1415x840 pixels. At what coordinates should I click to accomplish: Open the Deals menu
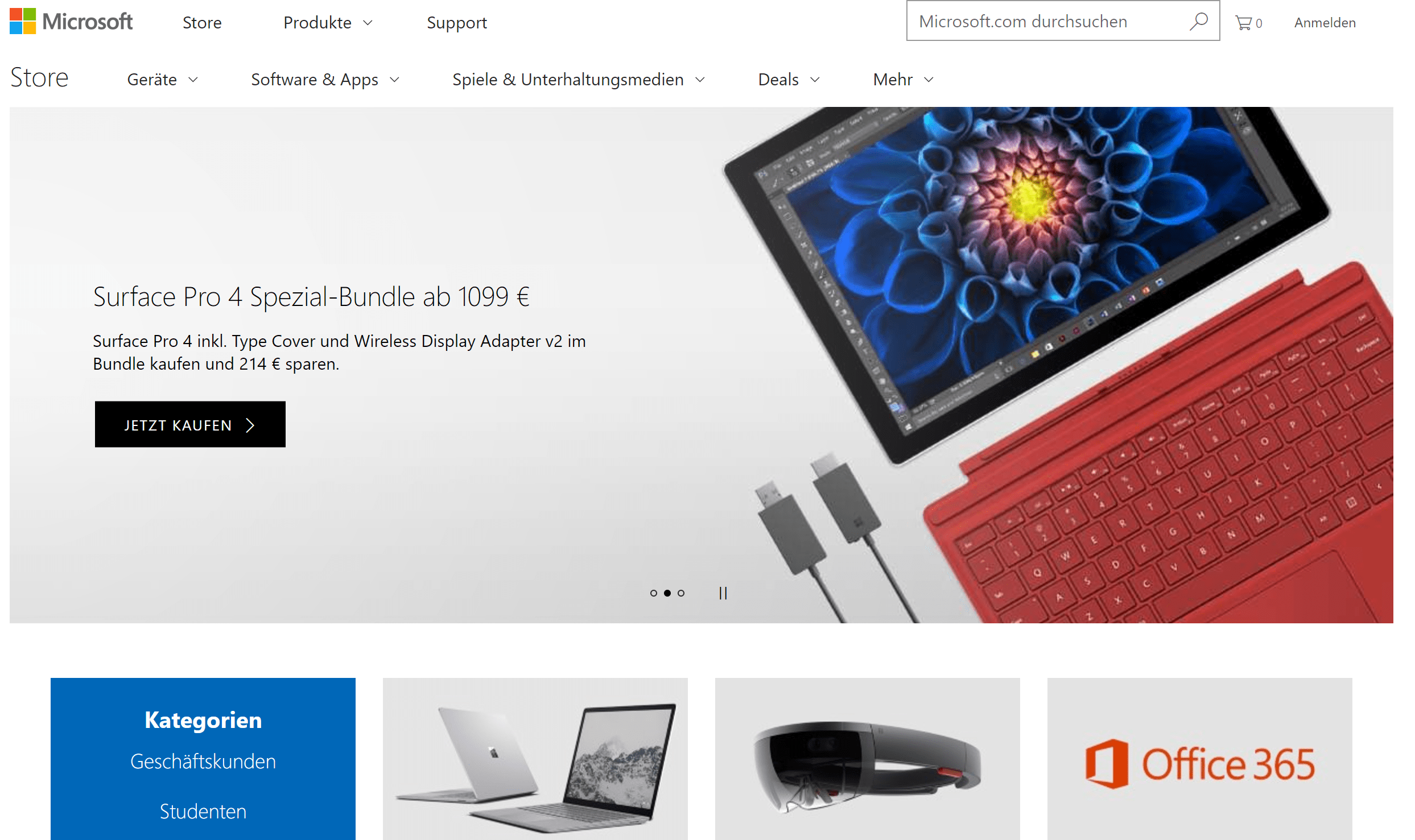tap(789, 80)
